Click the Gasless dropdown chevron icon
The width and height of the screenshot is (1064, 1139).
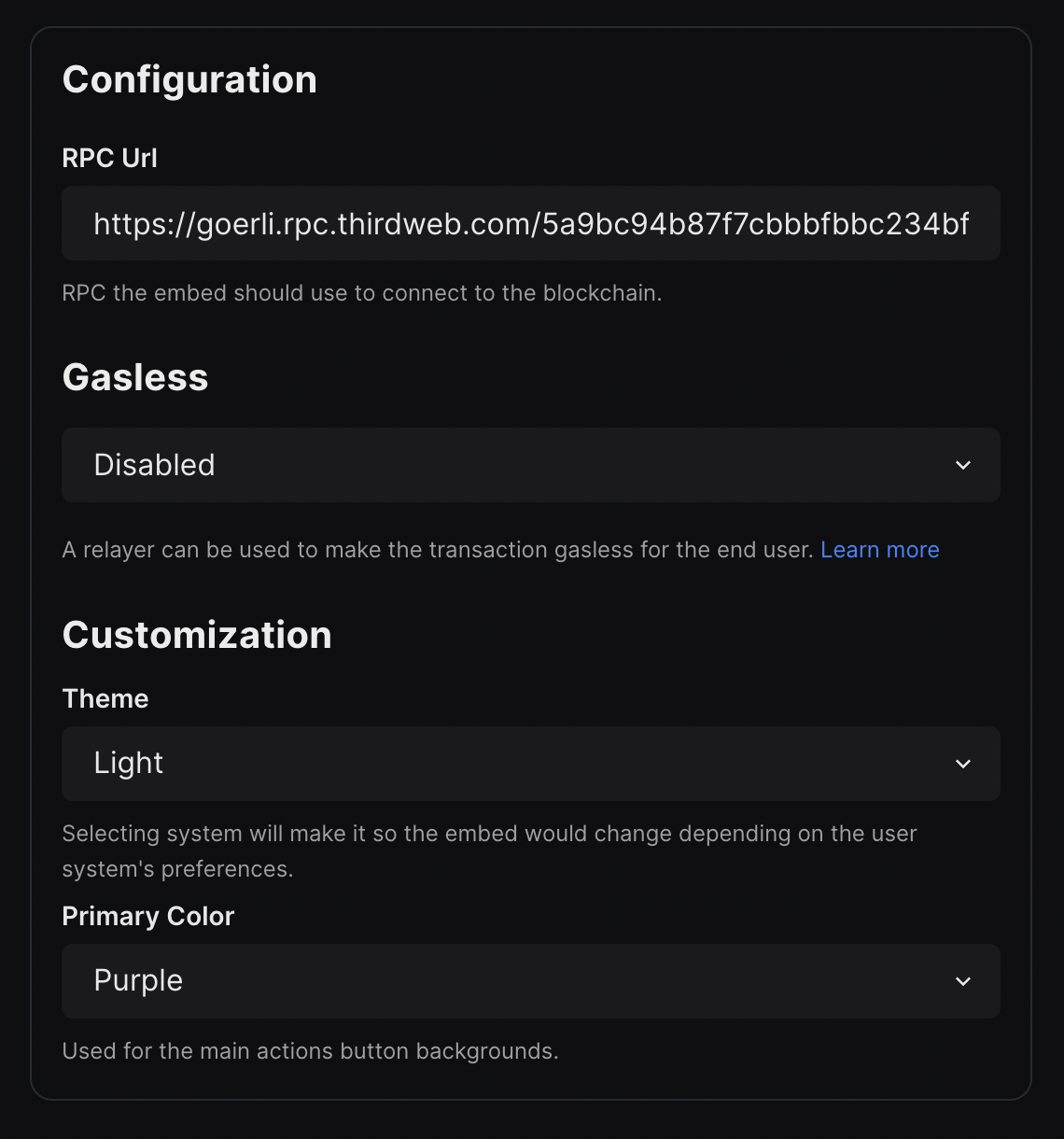(x=964, y=465)
